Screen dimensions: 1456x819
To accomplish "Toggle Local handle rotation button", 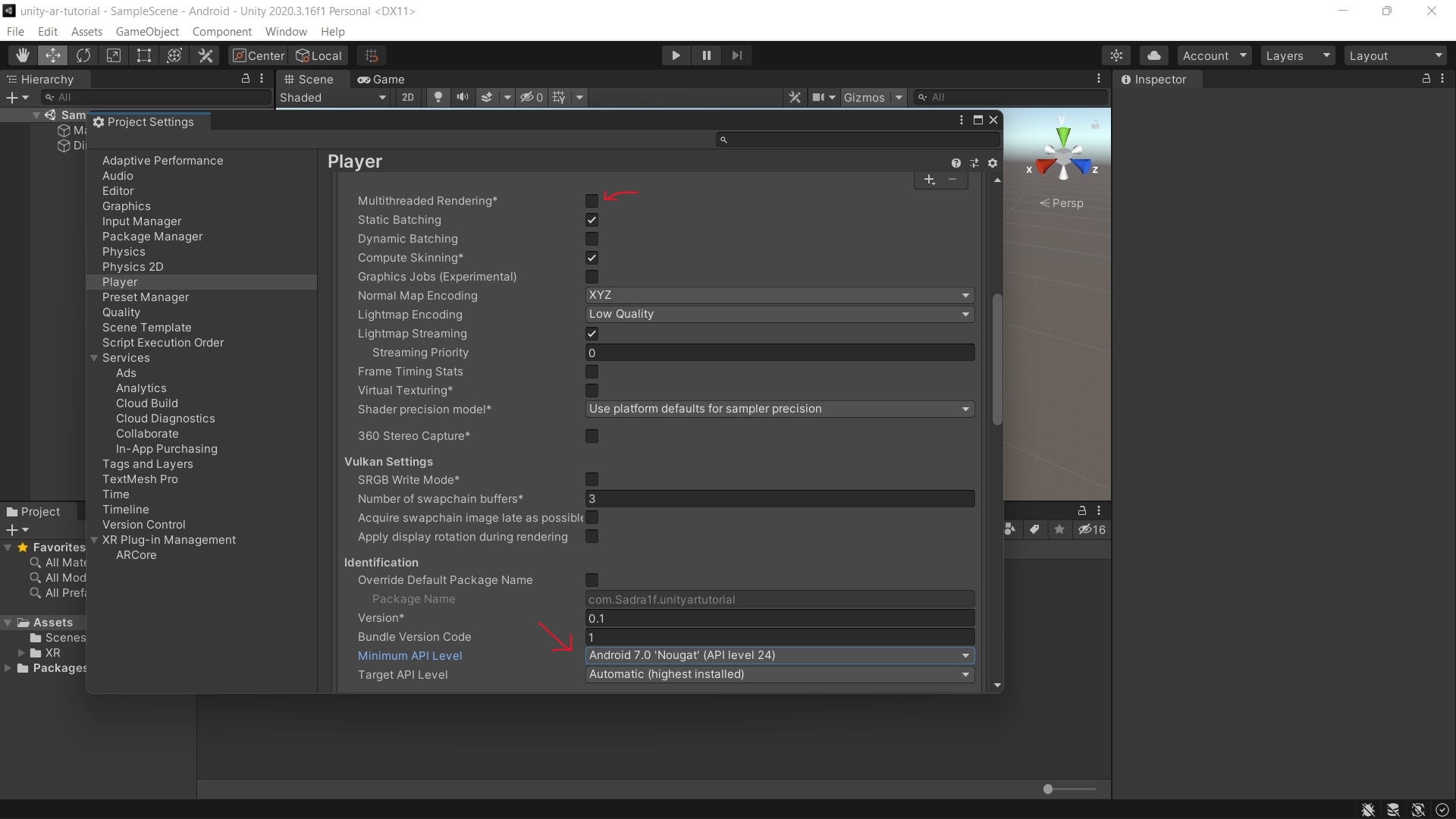I will pyautogui.click(x=319, y=55).
